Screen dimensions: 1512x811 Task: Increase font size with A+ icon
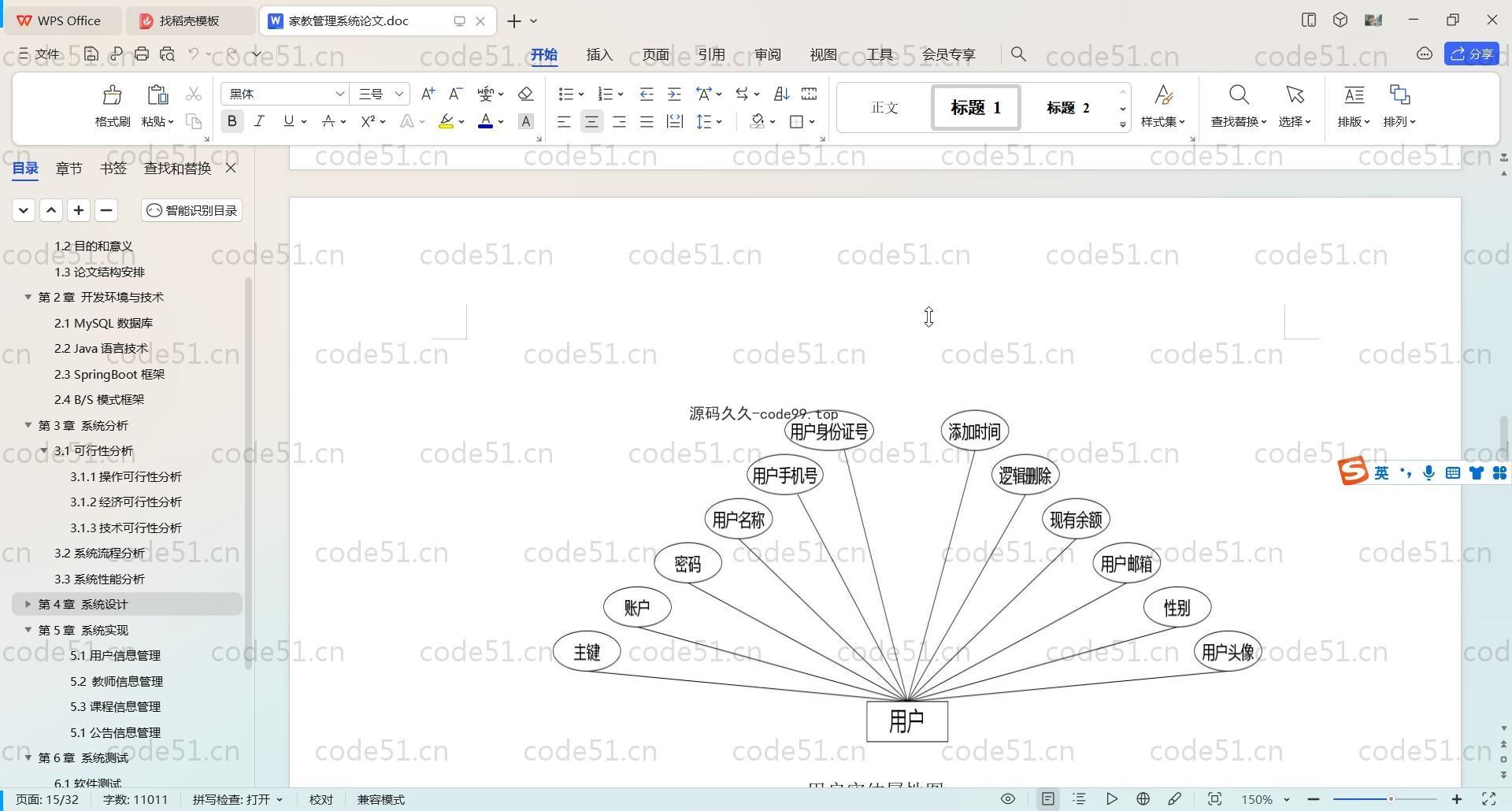click(x=428, y=94)
